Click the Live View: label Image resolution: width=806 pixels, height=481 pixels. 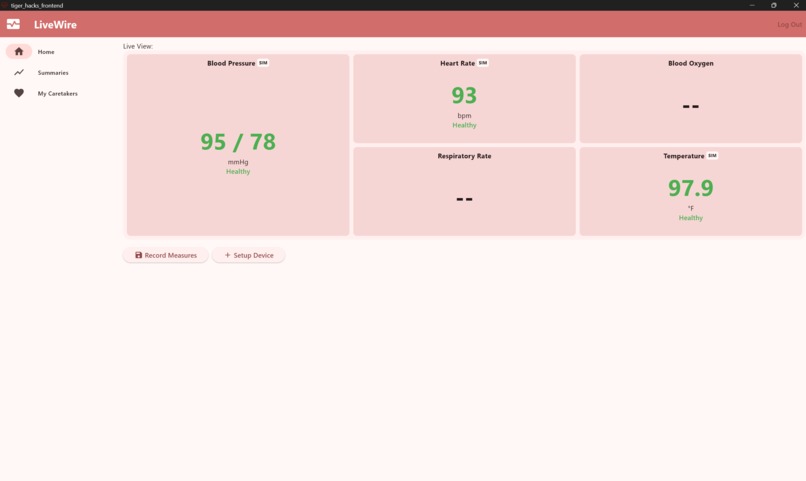pos(138,46)
